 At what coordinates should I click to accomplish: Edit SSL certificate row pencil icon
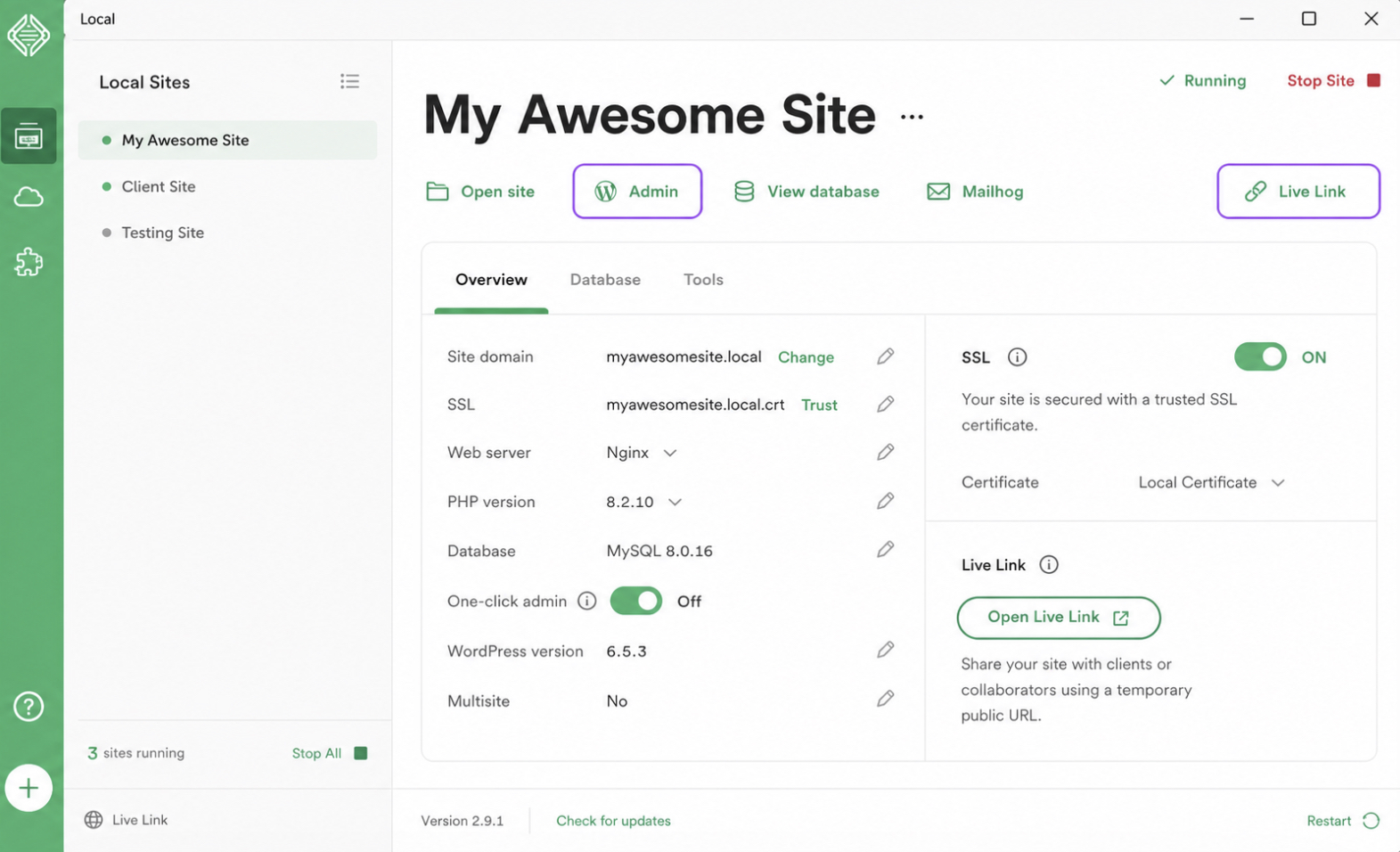click(x=885, y=405)
